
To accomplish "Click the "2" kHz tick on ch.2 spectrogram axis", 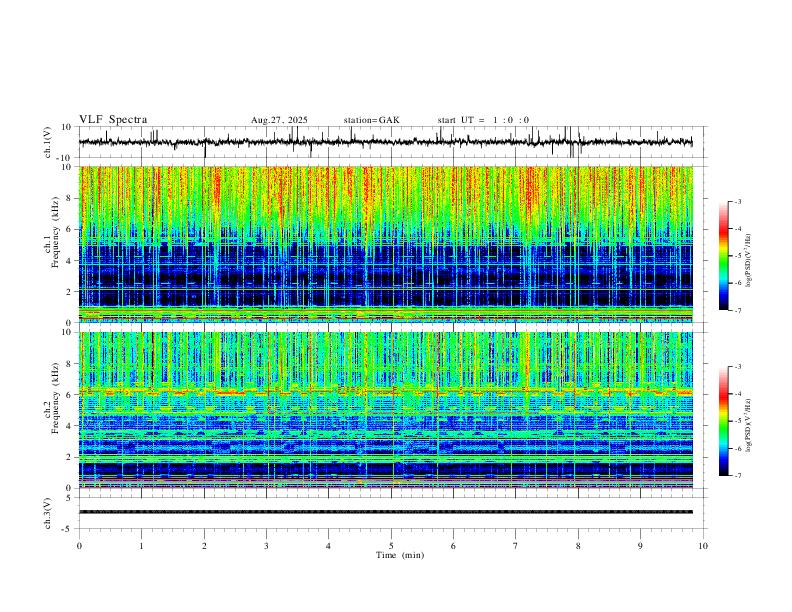I will 69,457.
